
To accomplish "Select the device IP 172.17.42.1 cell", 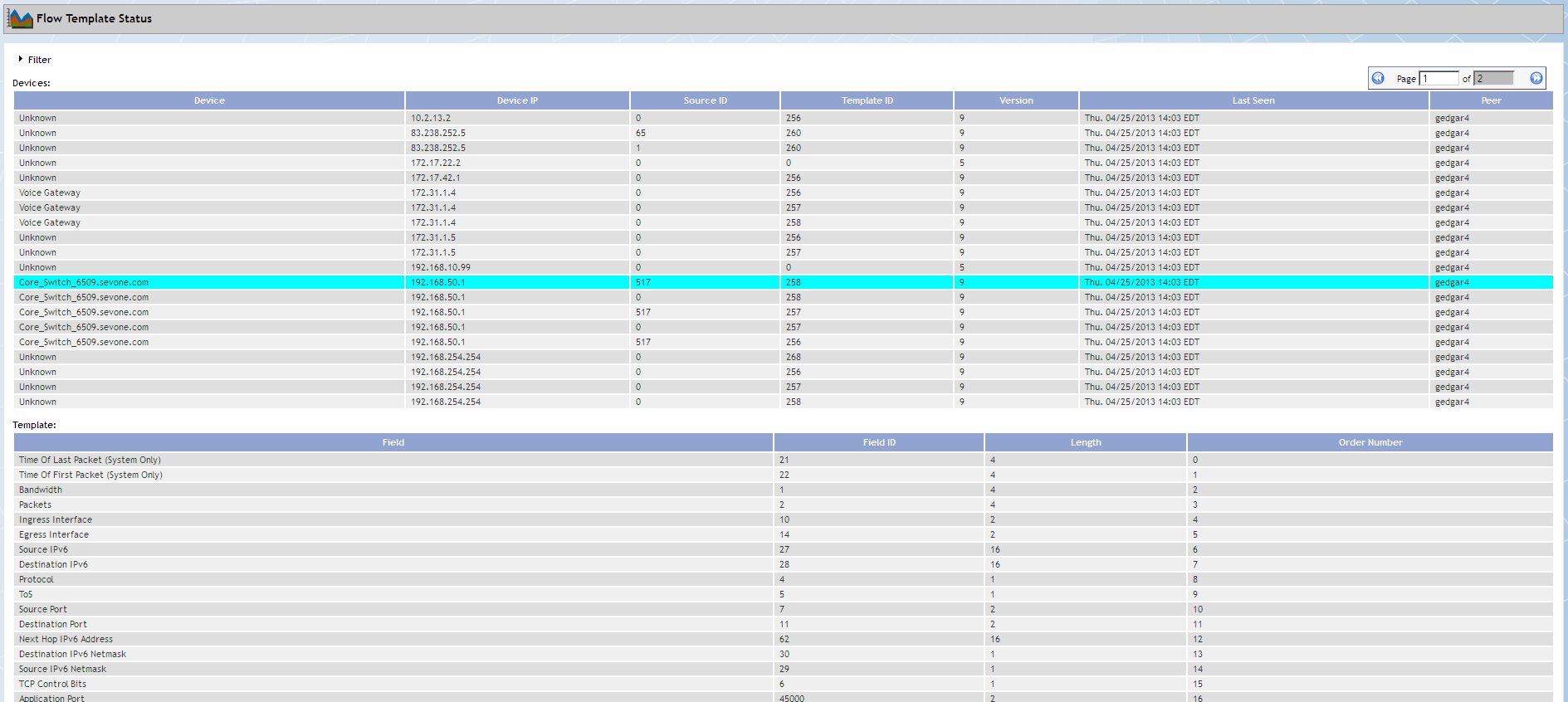I will [517, 178].
